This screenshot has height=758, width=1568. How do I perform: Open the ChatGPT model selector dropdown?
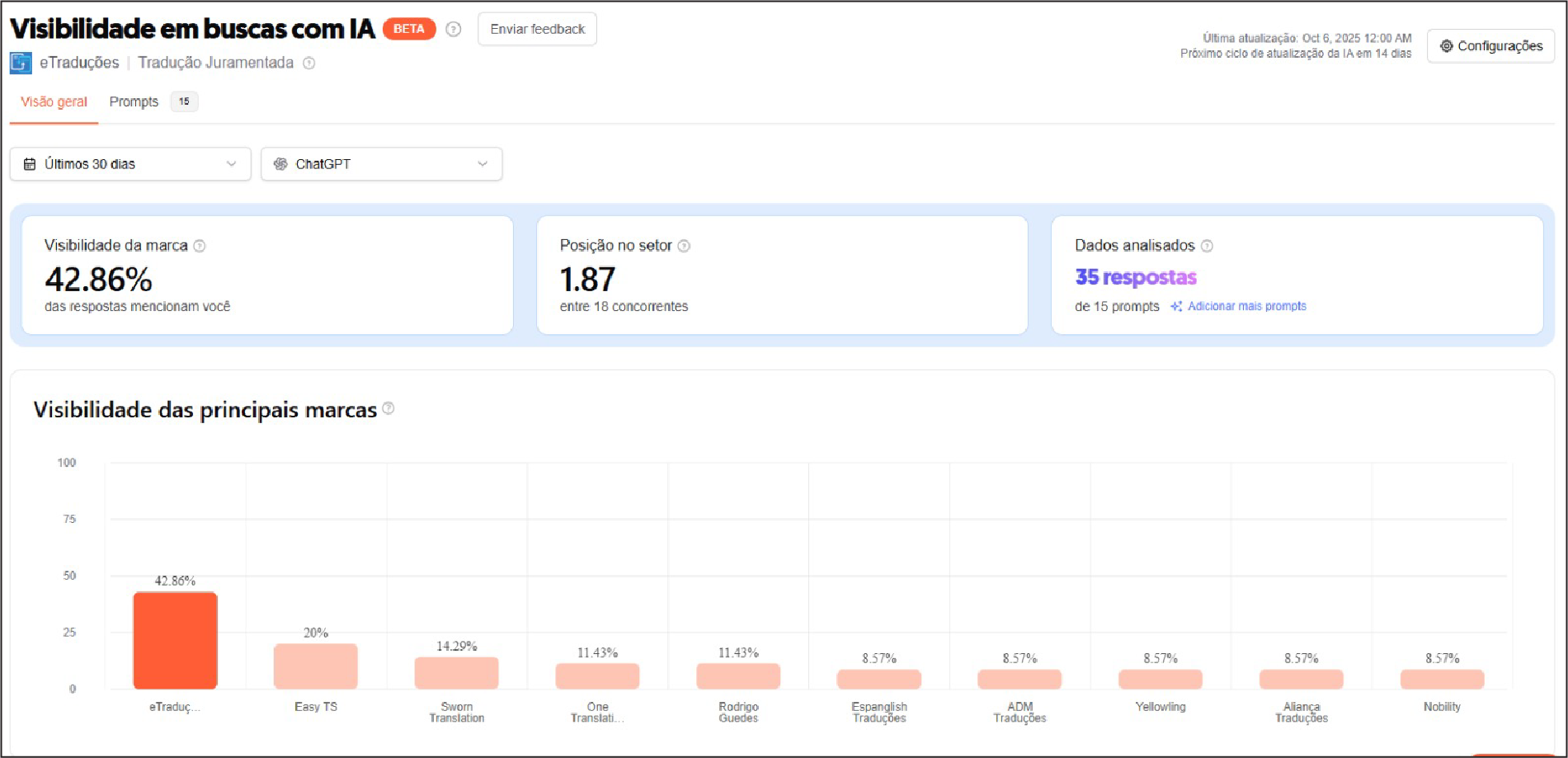381,164
